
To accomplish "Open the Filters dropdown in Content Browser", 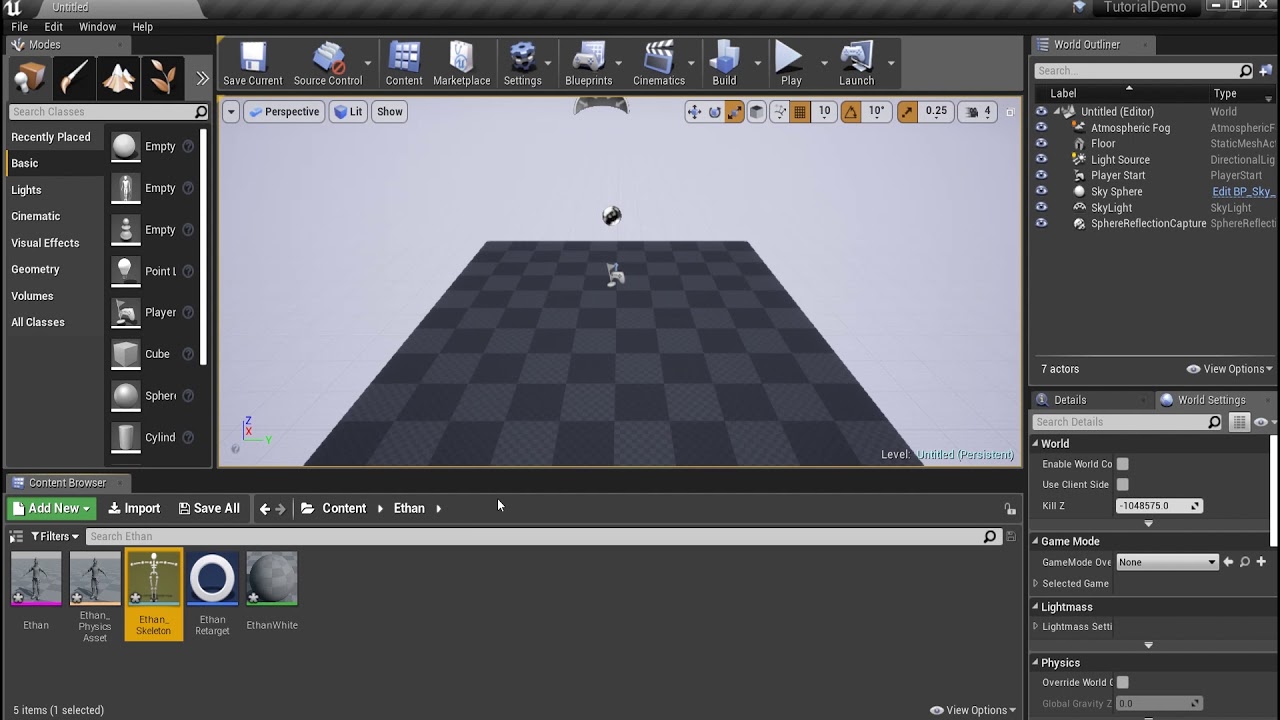I will click(x=54, y=537).
